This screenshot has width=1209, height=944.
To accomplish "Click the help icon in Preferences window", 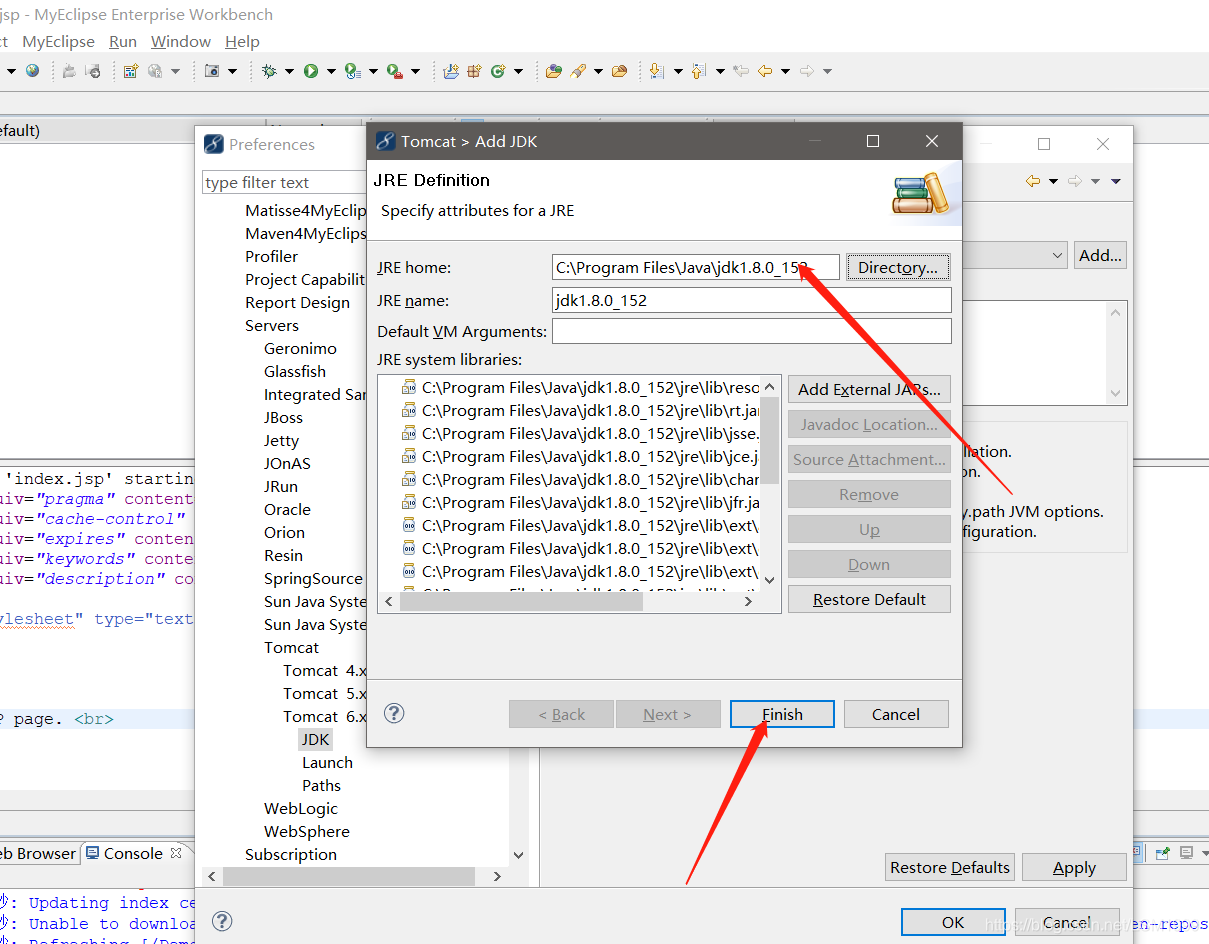I will tap(223, 921).
